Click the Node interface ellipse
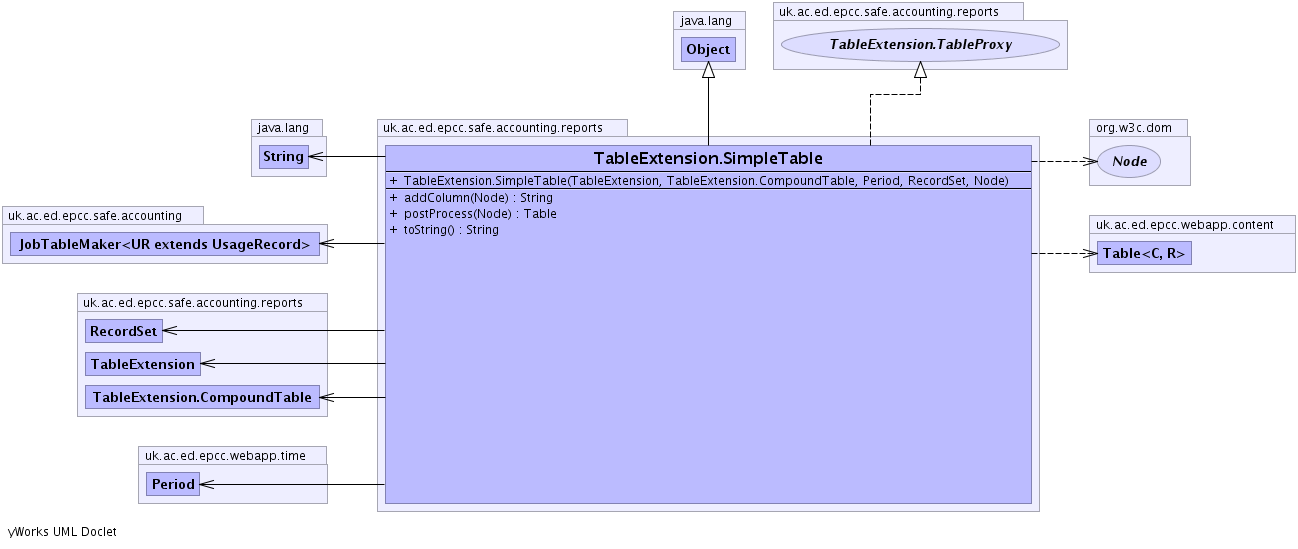The width and height of the screenshot is (1298, 549). coord(1129,161)
